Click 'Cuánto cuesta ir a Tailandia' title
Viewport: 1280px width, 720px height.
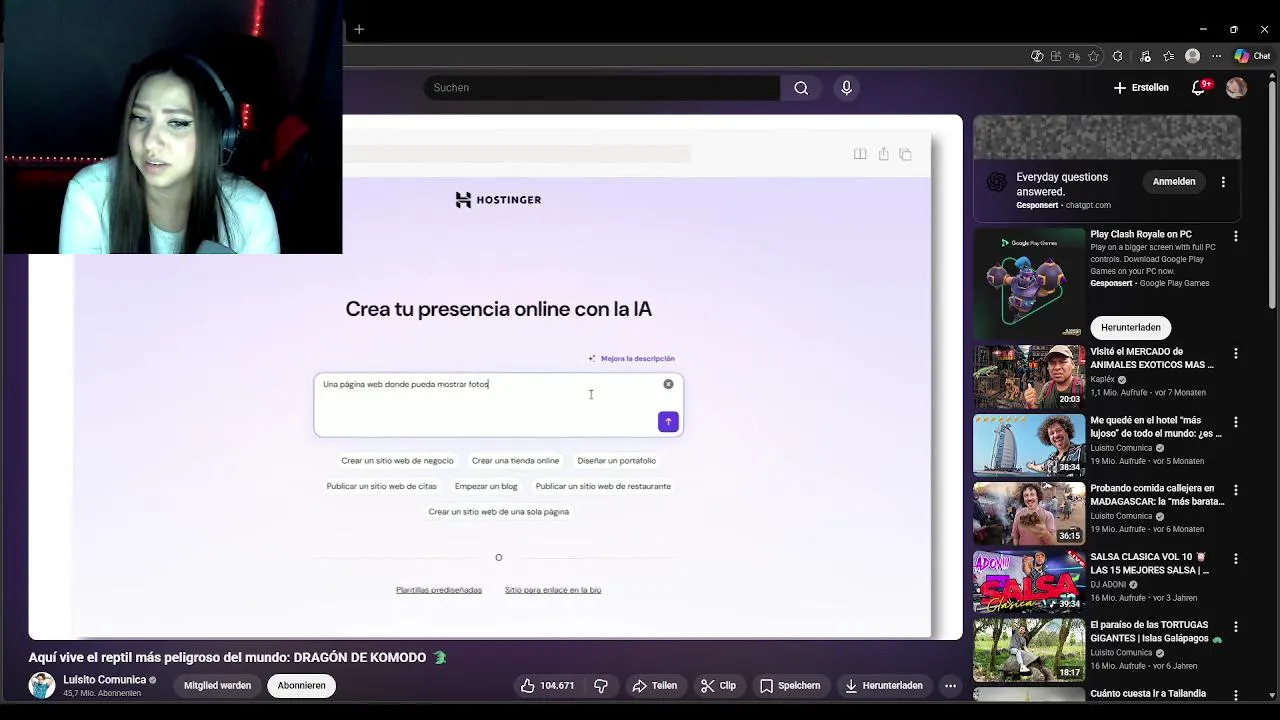pos(1148,693)
